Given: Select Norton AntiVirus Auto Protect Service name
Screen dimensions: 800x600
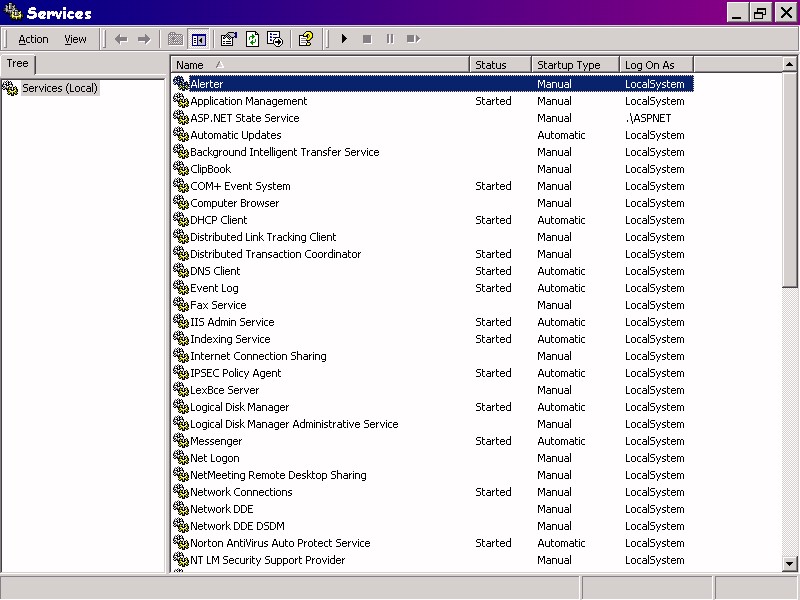Looking at the screenshot, I should pos(280,543).
